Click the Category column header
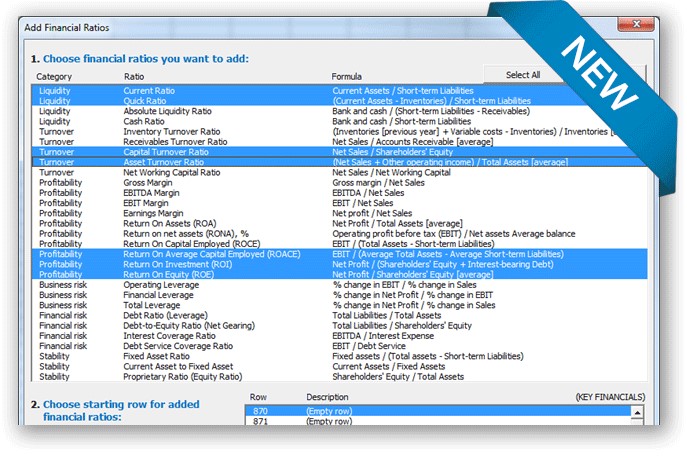The height and width of the screenshot is (456, 687). 55,76
